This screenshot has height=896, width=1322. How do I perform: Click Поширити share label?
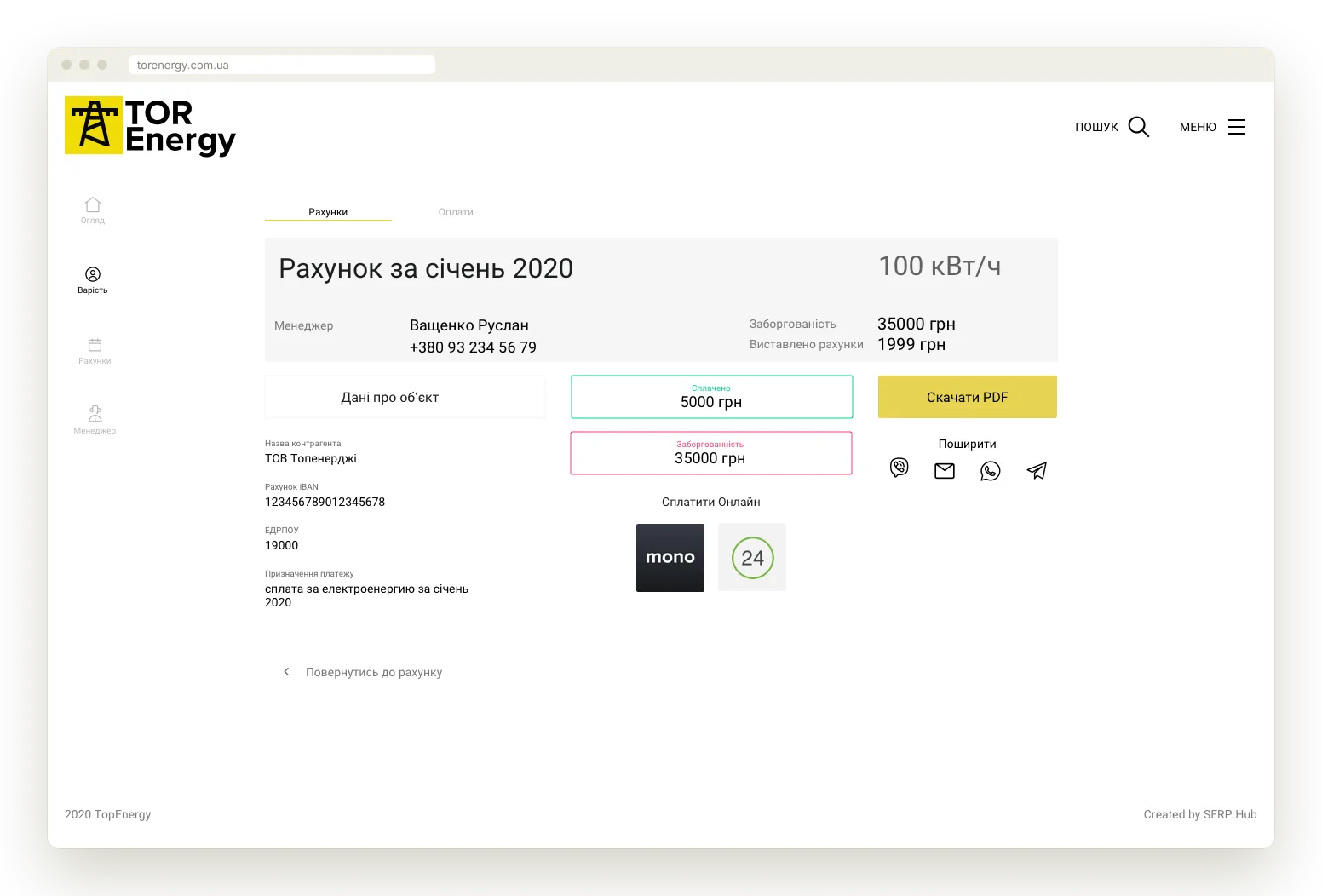968,444
